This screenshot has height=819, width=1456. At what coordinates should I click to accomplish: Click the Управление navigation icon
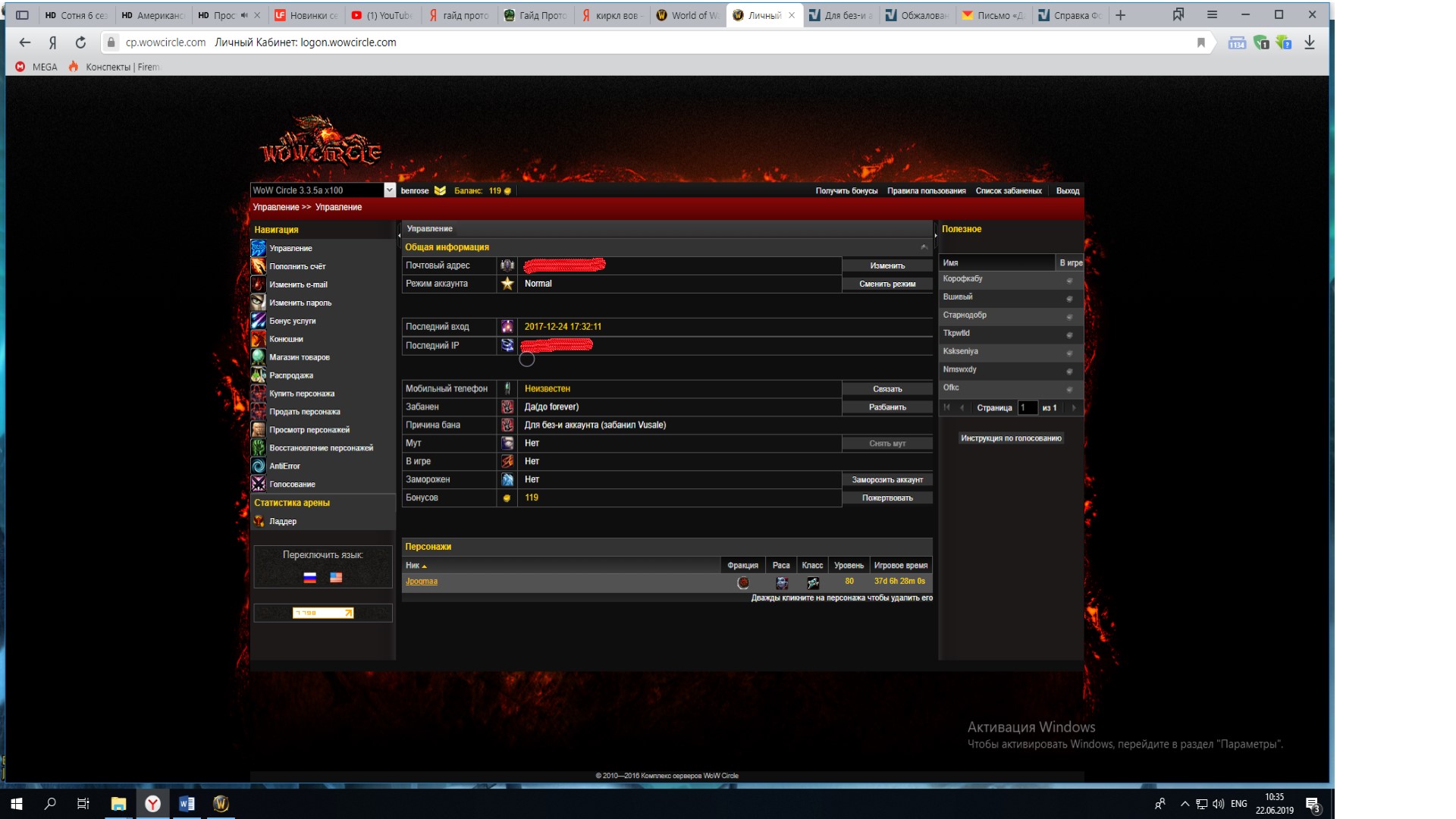[x=259, y=248]
